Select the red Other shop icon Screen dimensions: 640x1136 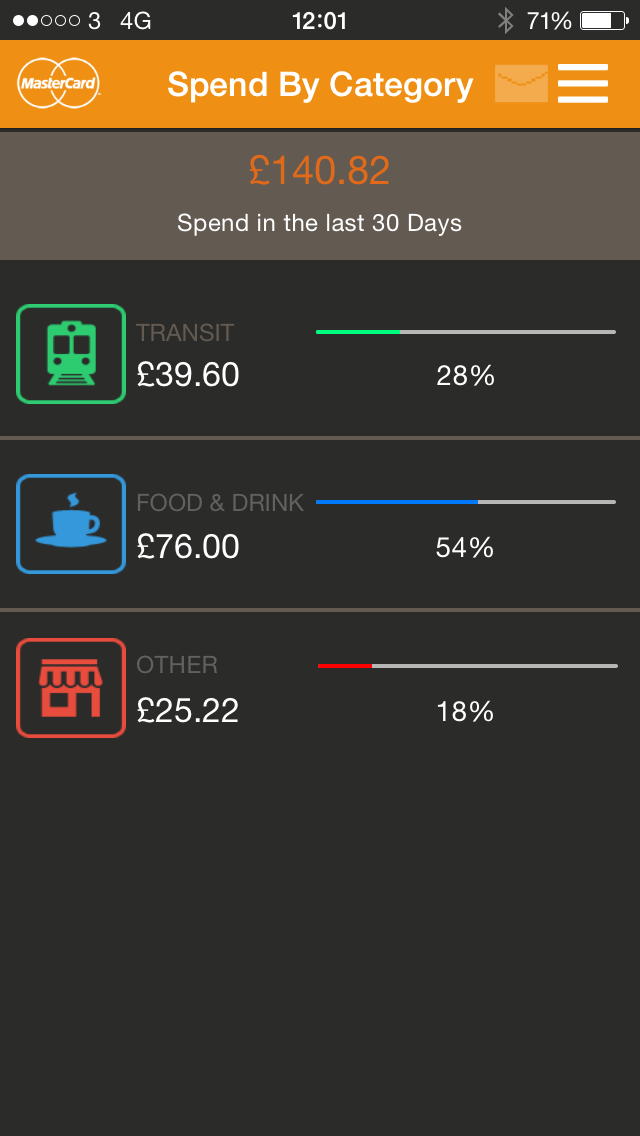point(71,688)
